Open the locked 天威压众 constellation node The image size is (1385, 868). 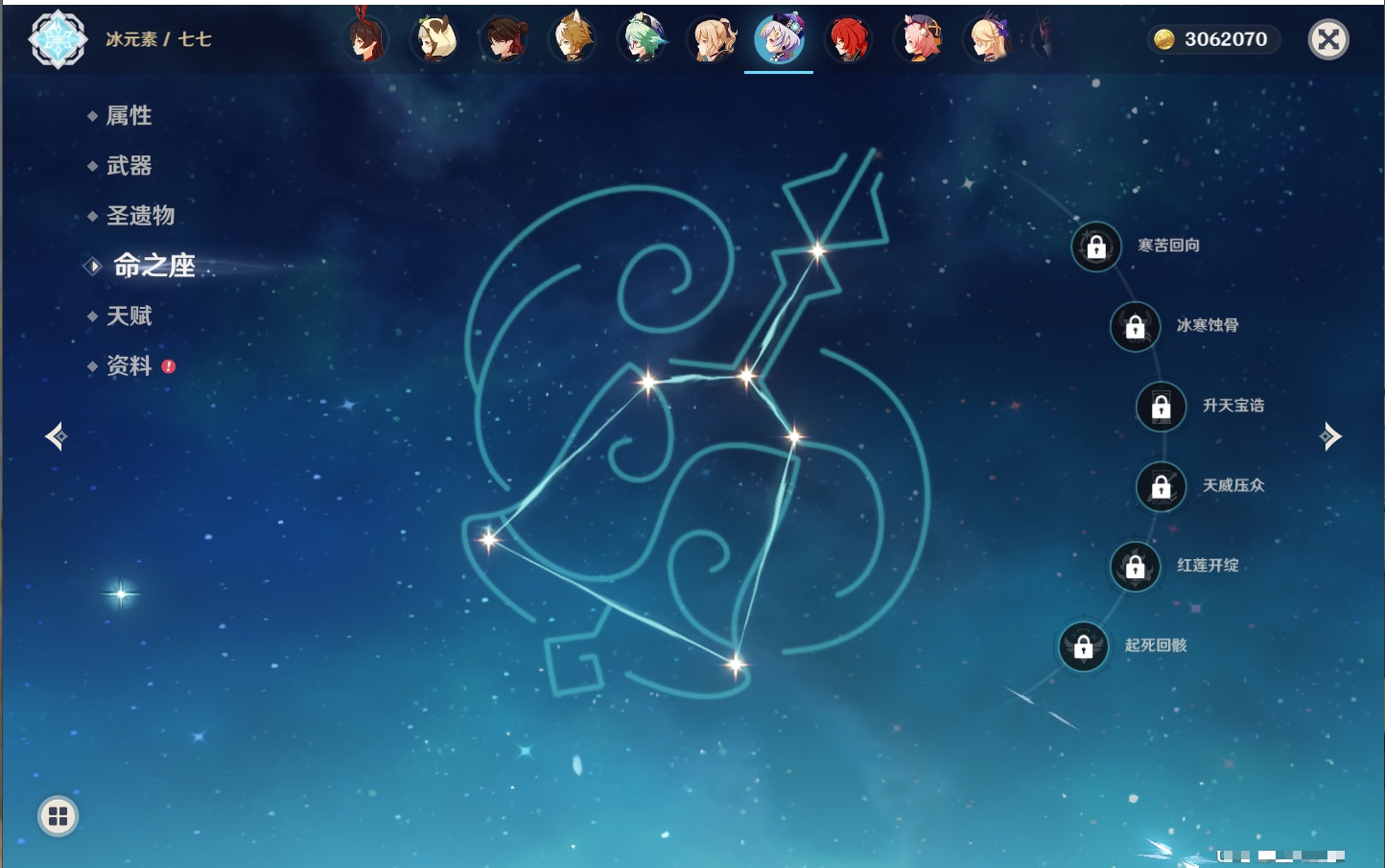pyautogui.click(x=1162, y=486)
